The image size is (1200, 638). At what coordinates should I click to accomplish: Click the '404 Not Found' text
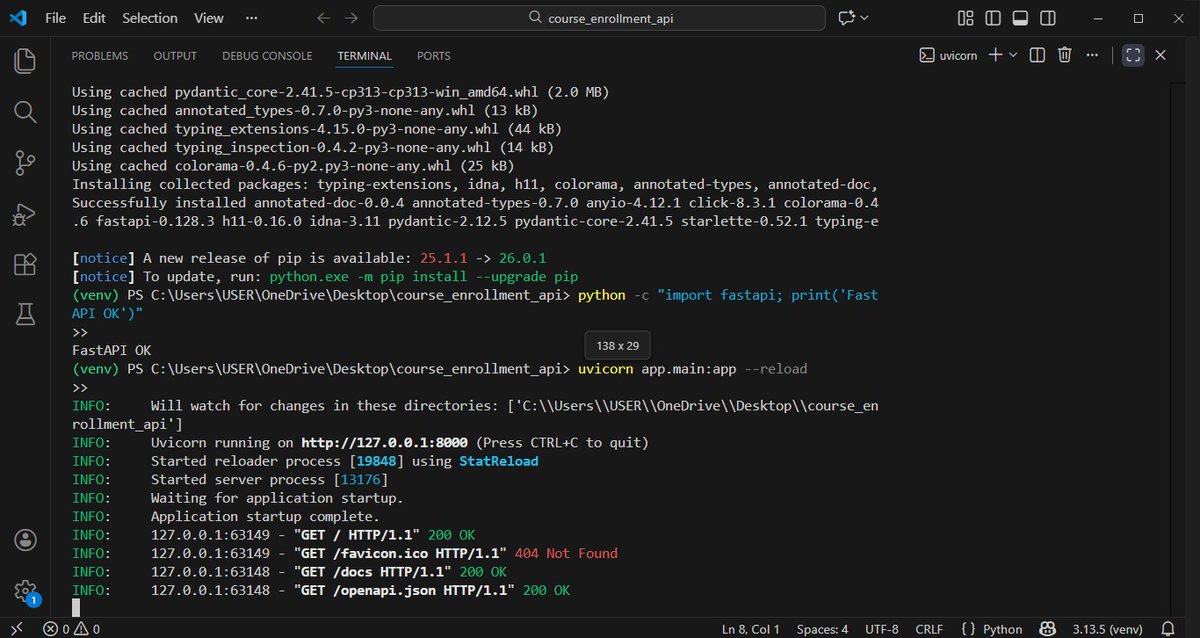point(566,553)
